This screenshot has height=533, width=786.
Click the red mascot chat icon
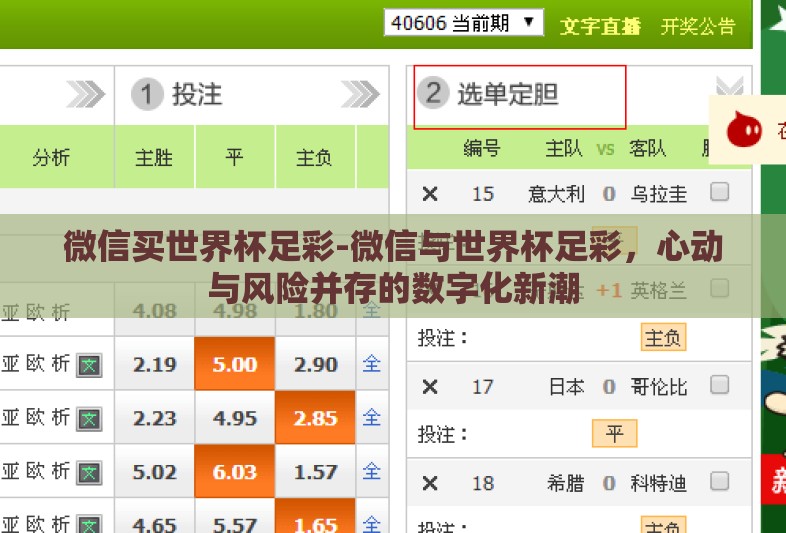(x=744, y=129)
